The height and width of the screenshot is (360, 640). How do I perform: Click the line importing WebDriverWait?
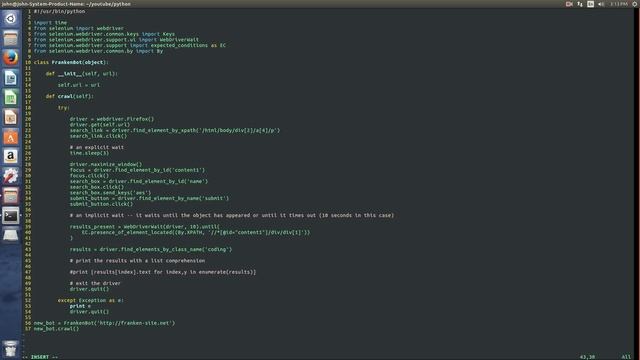[x=116, y=40]
